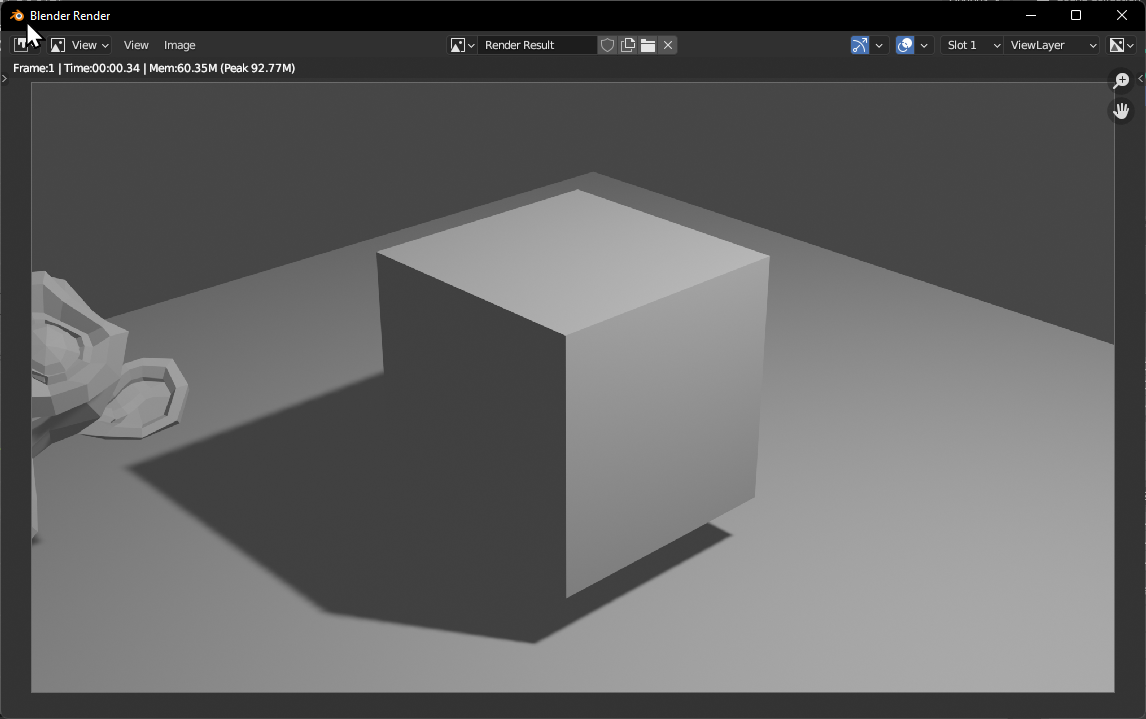The image size is (1146, 719).
Task: Click the new image duplicate icon
Action: click(628, 45)
